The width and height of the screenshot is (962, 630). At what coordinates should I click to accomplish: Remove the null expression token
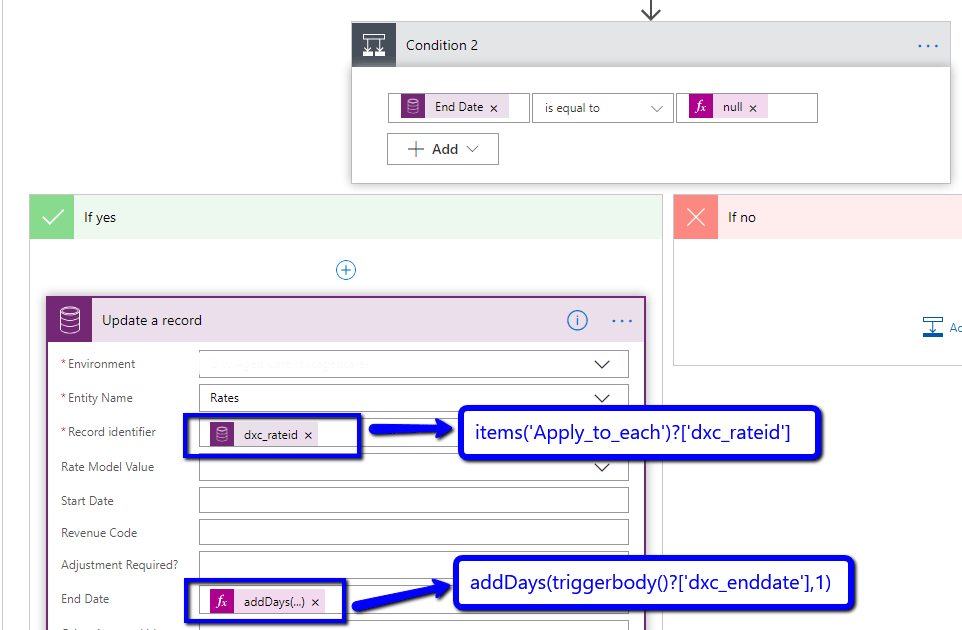pos(753,108)
